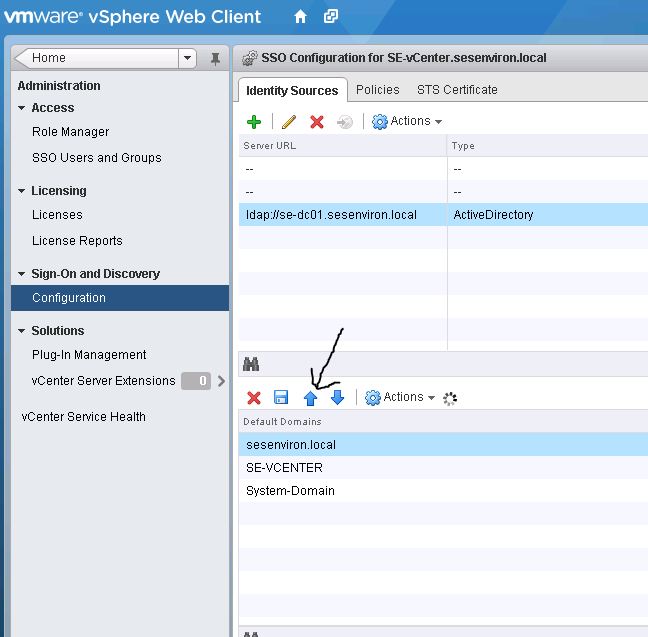Click the Administration heading
Image resolution: width=648 pixels, height=637 pixels.
[x=59, y=86]
